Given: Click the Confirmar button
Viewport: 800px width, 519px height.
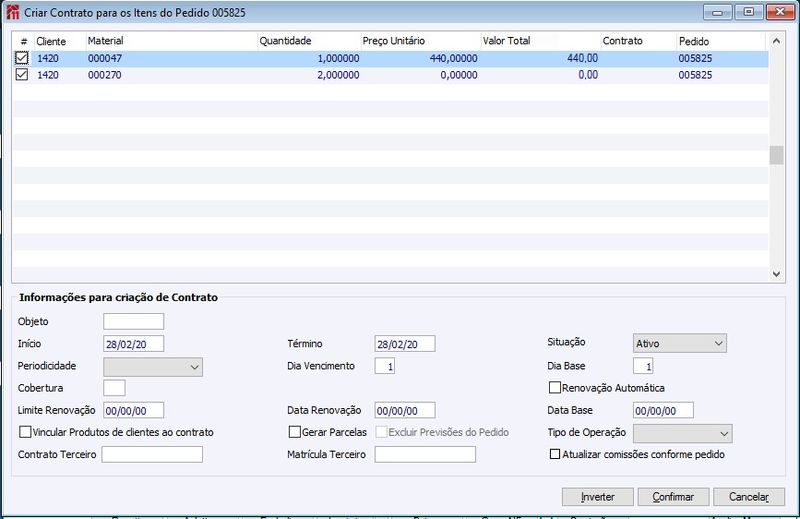Looking at the screenshot, I should [673, 497].
